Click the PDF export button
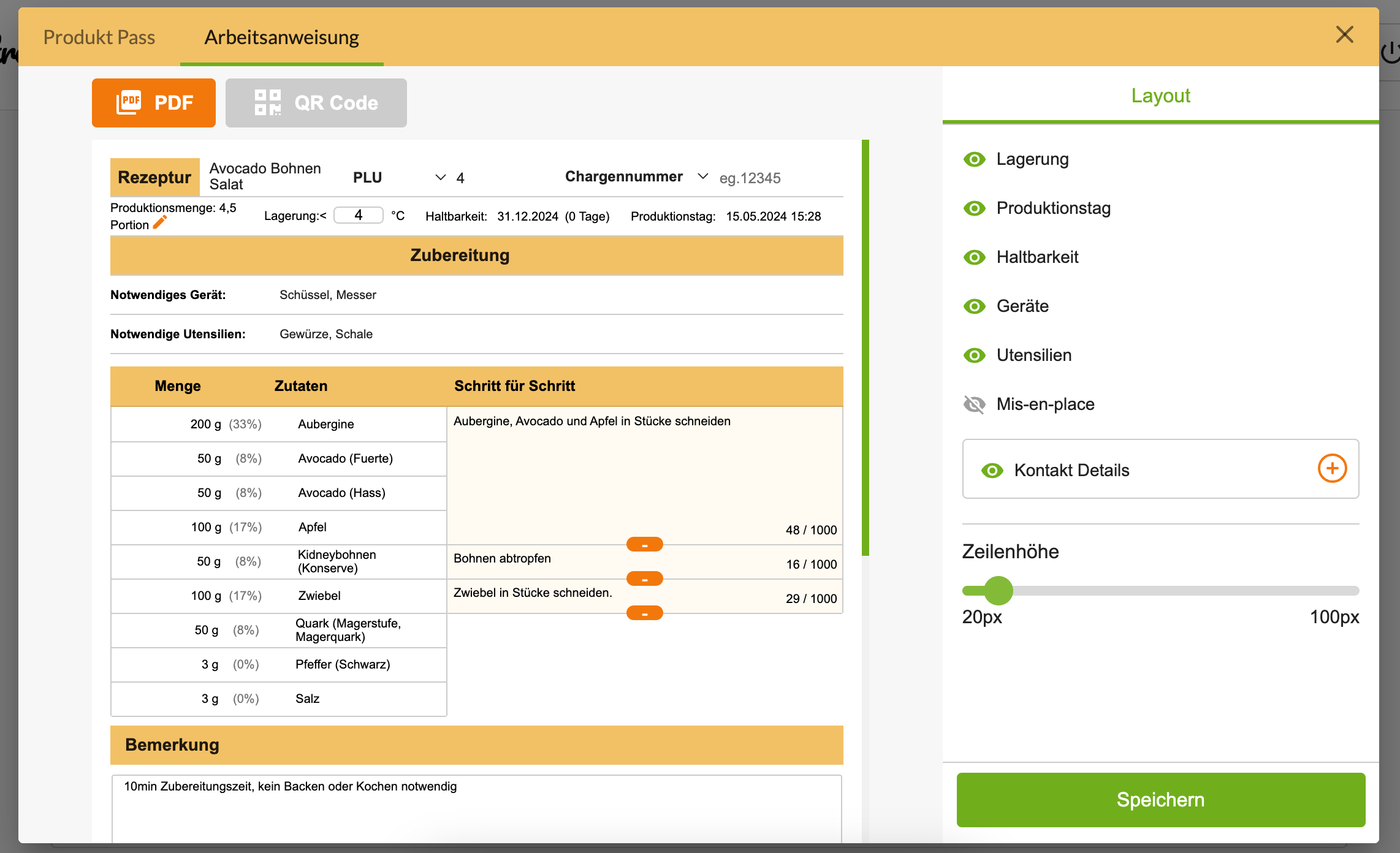The height and width of the screenshot is (853, 1400). pyautogui.click(x=154, y=103)
